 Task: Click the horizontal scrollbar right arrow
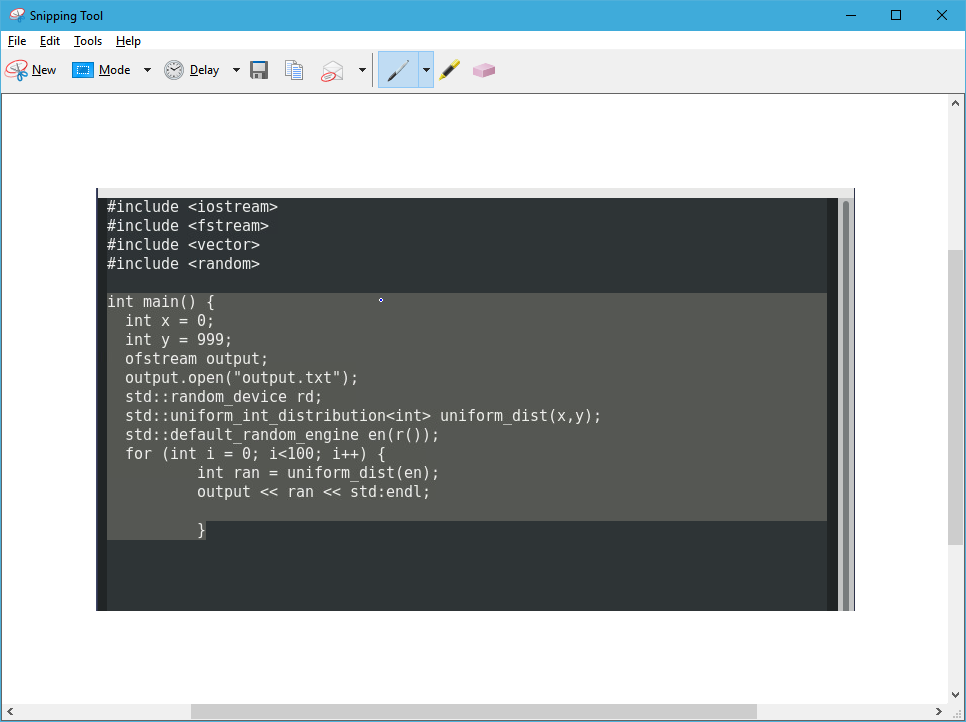pyautogui.click(x=938, y=711)
